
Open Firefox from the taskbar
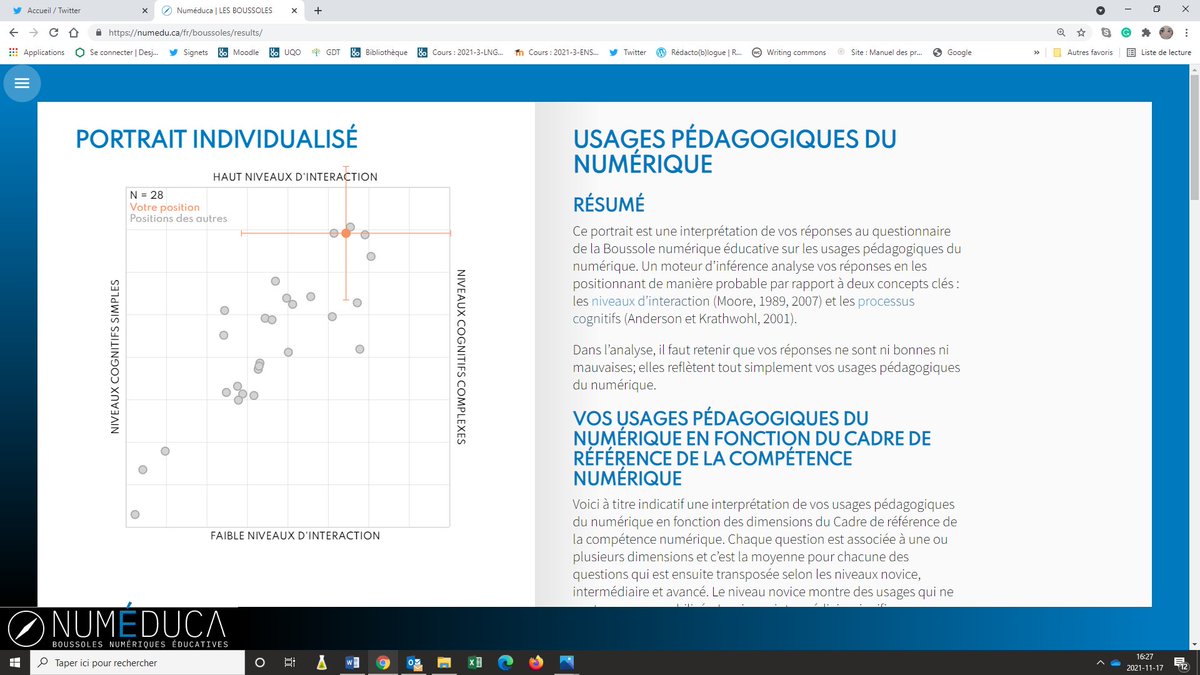click(x=536, y=662)
